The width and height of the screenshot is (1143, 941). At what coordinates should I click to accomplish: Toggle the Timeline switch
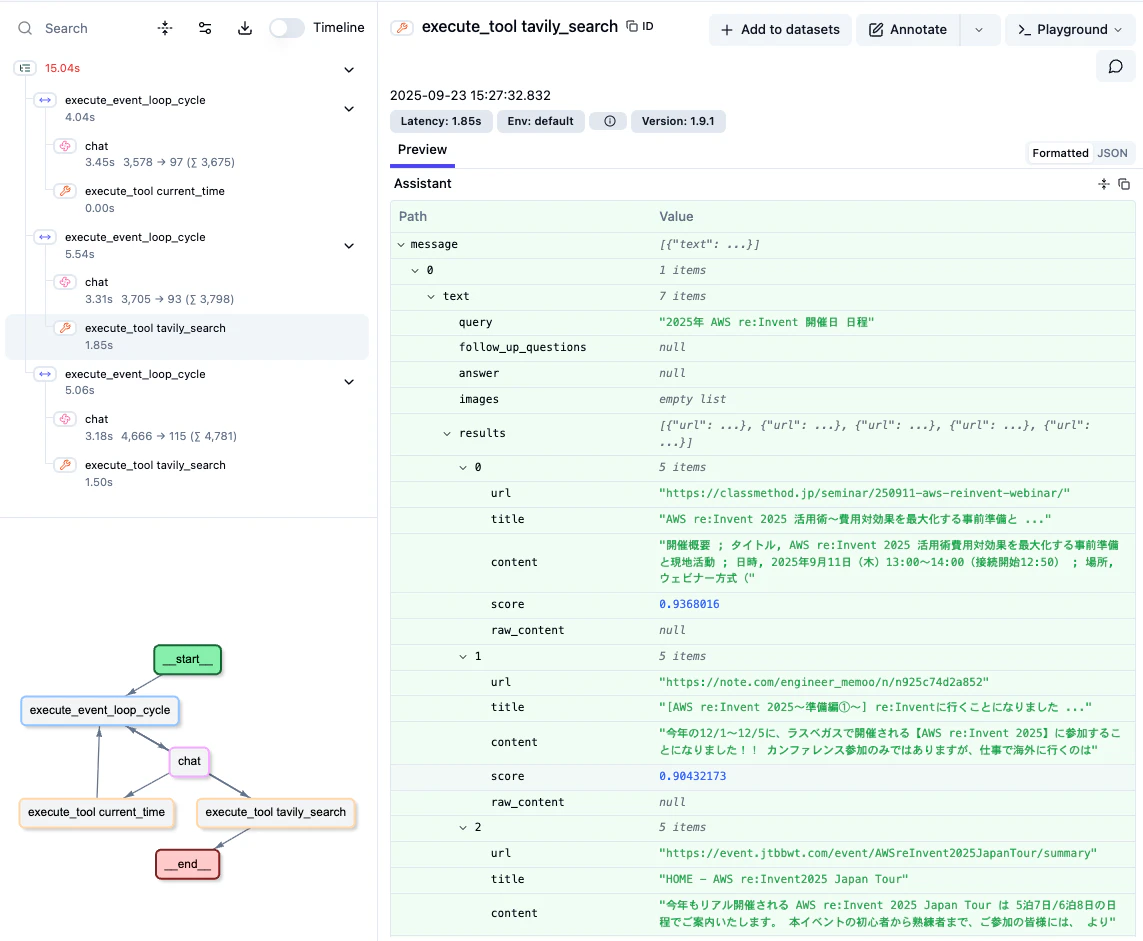286,28
